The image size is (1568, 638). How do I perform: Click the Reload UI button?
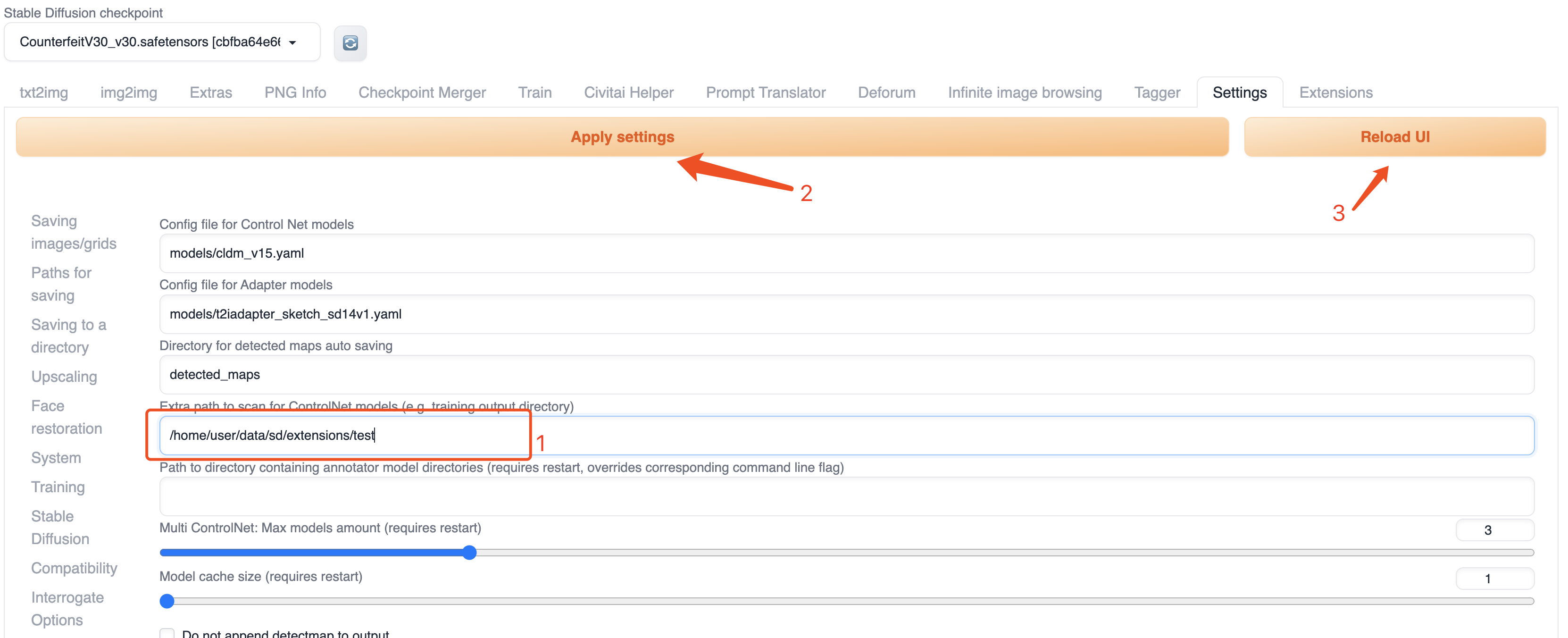point(1394,137)
